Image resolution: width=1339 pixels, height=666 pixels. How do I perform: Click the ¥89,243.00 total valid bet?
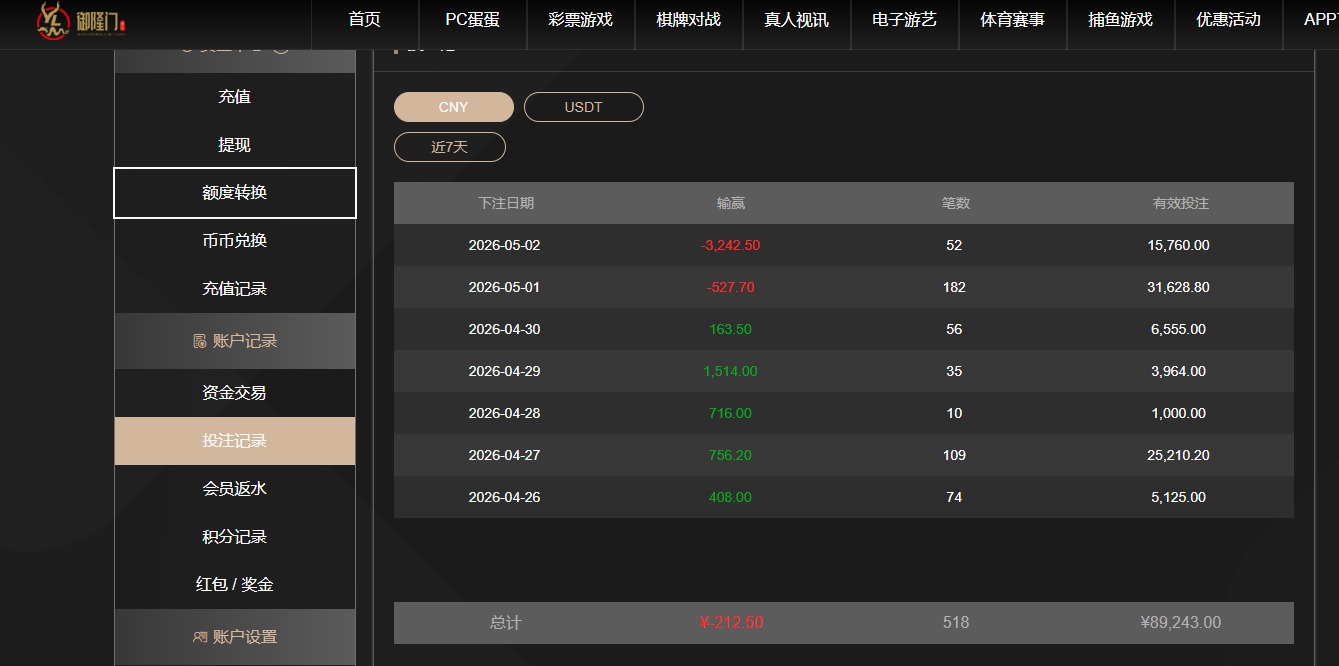(1181, 623)
